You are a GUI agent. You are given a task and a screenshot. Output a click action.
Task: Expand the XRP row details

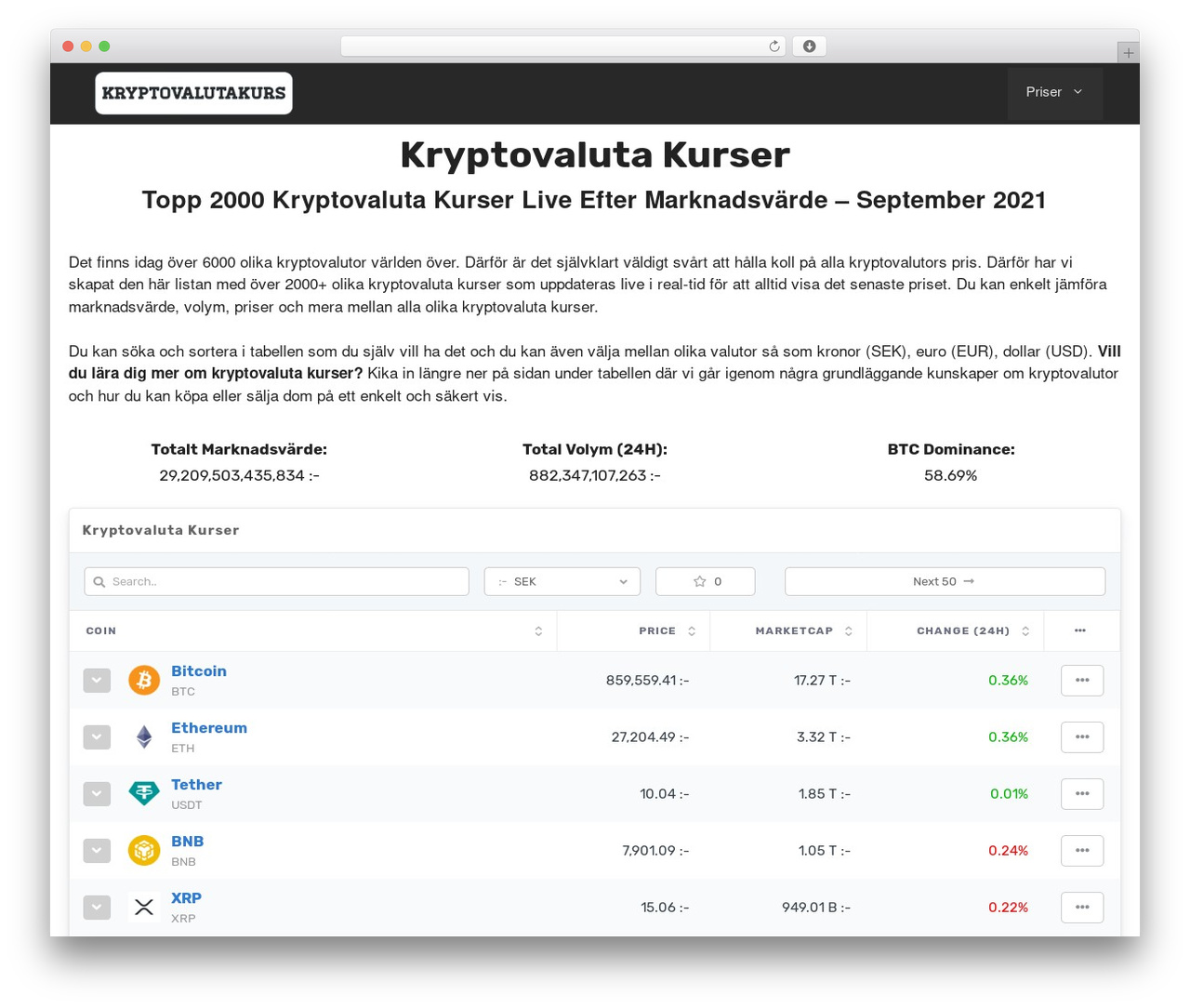point(97,908)
